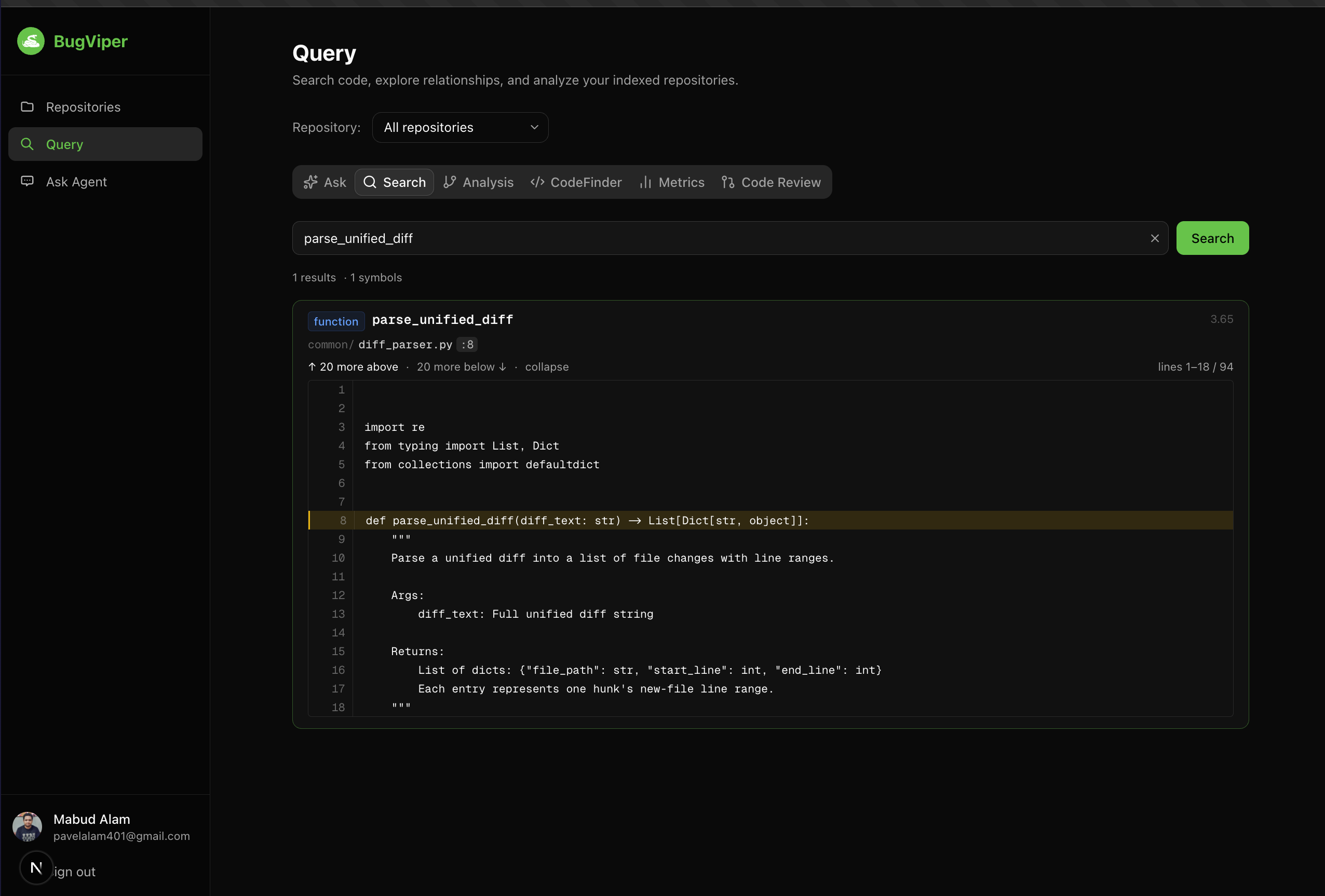Click the code brackets CodeFinder icon
Viewport: 1325px width, 896px height.
click(x=537, y=182)
